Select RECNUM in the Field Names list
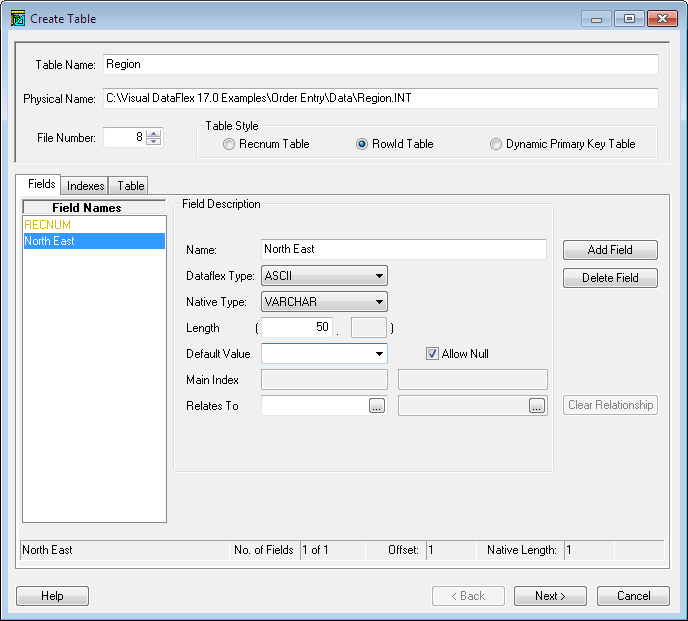The image size is (688, 621). point(48,225)
